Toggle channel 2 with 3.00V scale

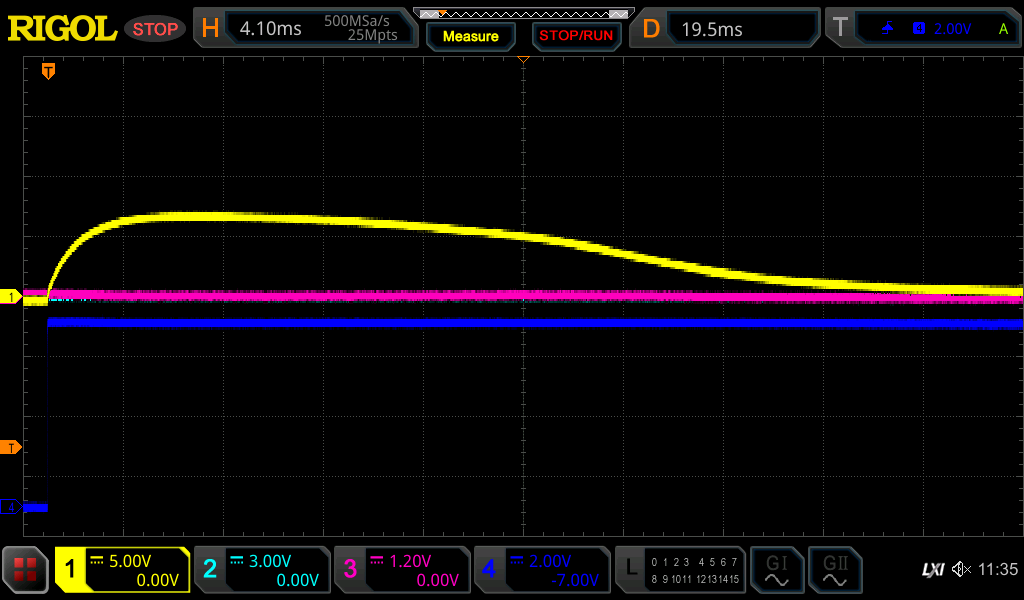point(261,570)
